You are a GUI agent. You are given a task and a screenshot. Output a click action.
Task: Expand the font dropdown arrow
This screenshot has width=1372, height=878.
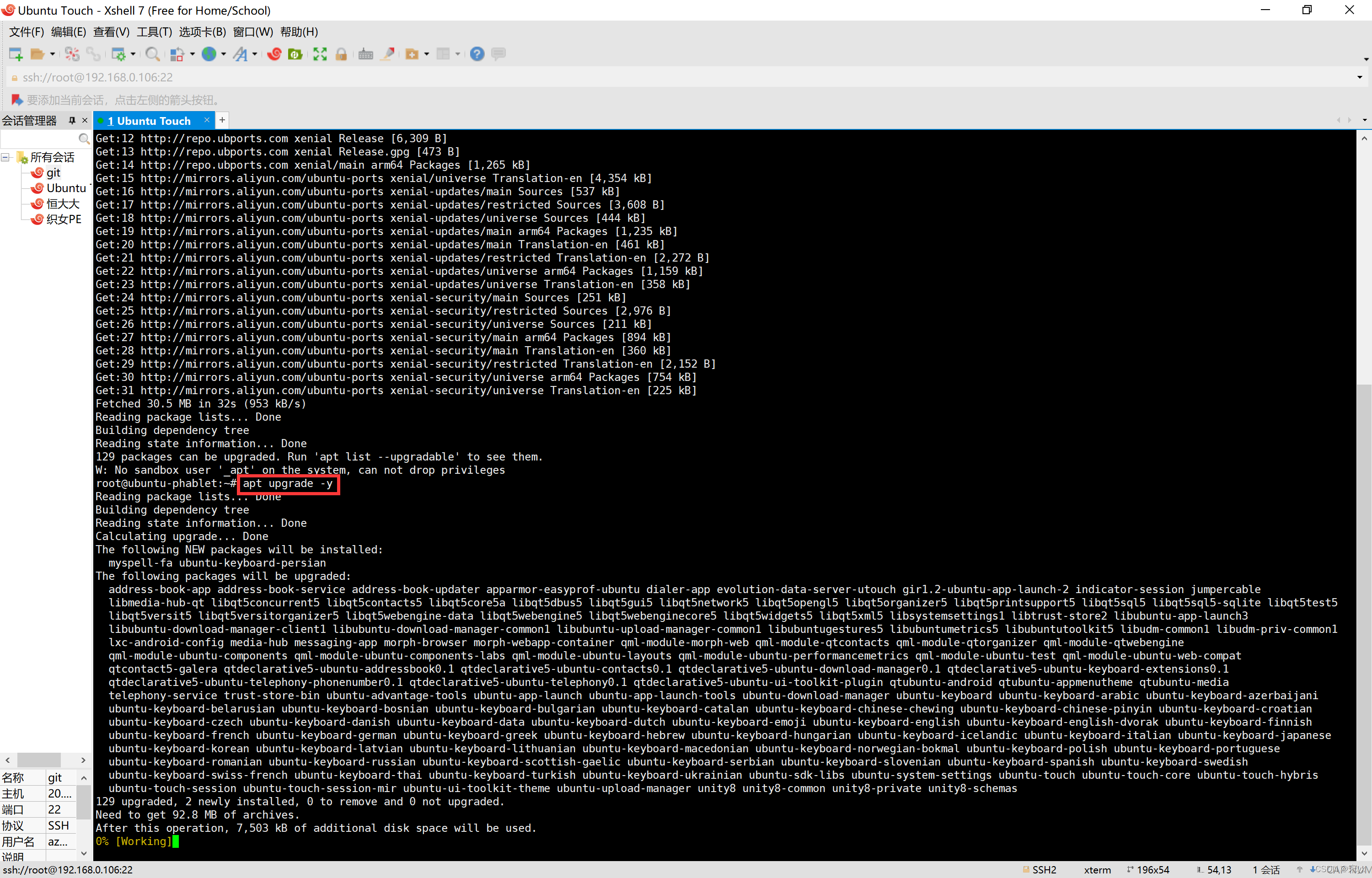[255, 54]
